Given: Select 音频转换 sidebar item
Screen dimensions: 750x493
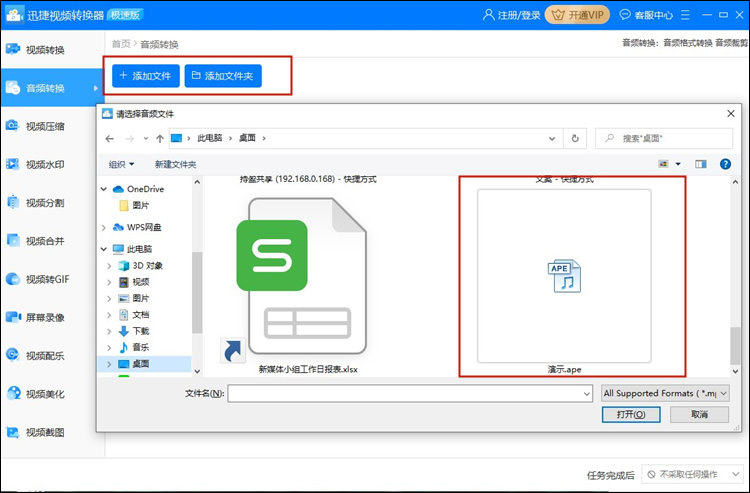Looking at the screenshot, I should 52,88.
